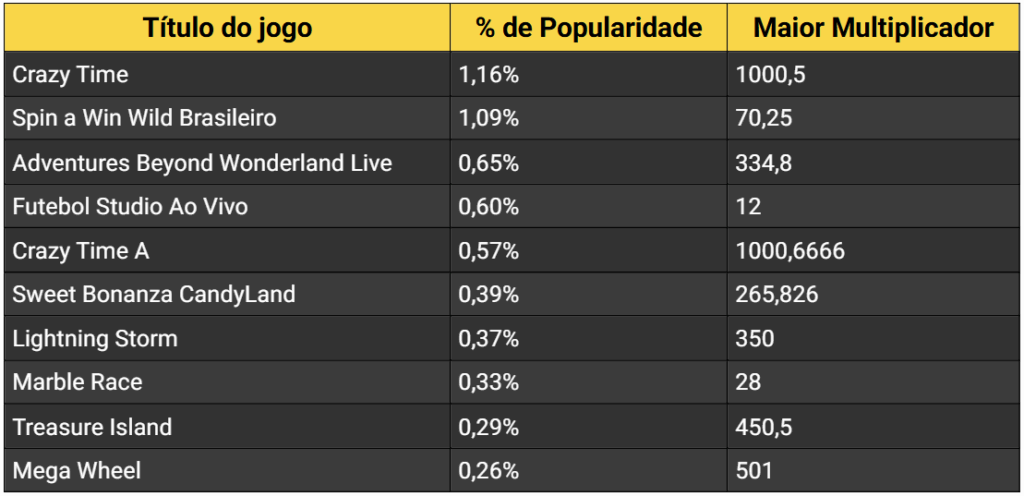Click the 265,826 multiplier cell
Image resolution: width=1024 pixels, height=496 pixels.
(777, 295)
